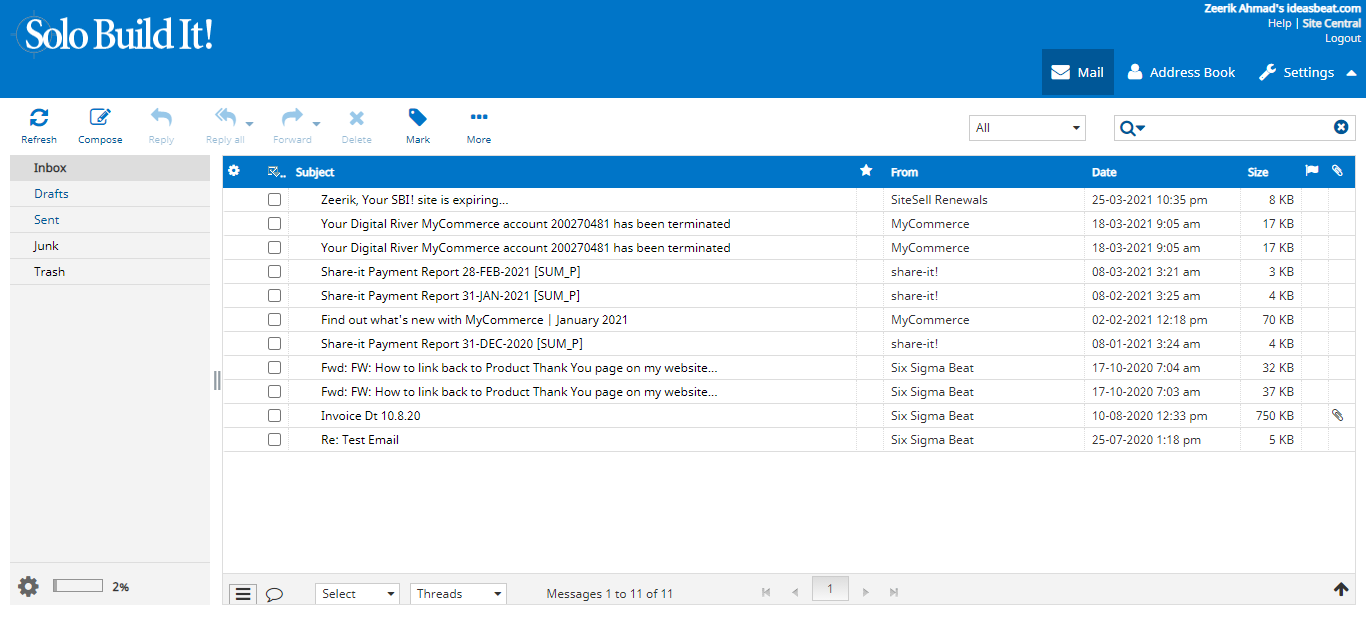Open folder actions gear icon
Image resolution: width=1366 pixels, height=625 pixels.
pyautogui.click(x=28, y=587)
